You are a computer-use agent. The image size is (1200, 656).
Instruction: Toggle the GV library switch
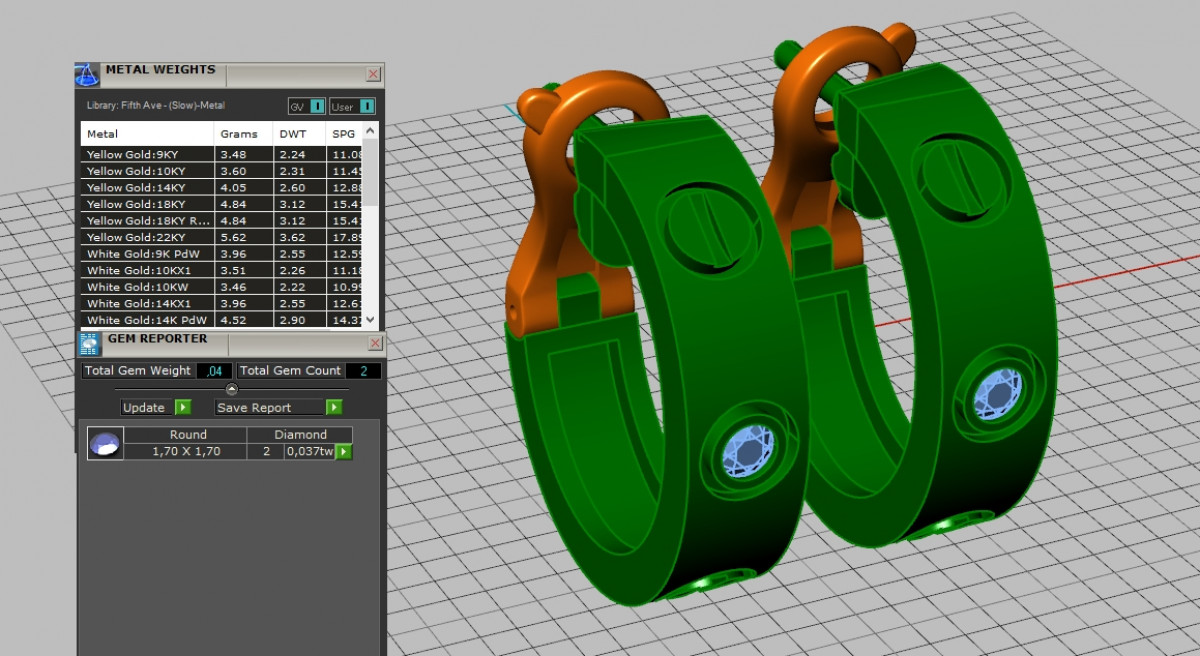pos(317,106)
